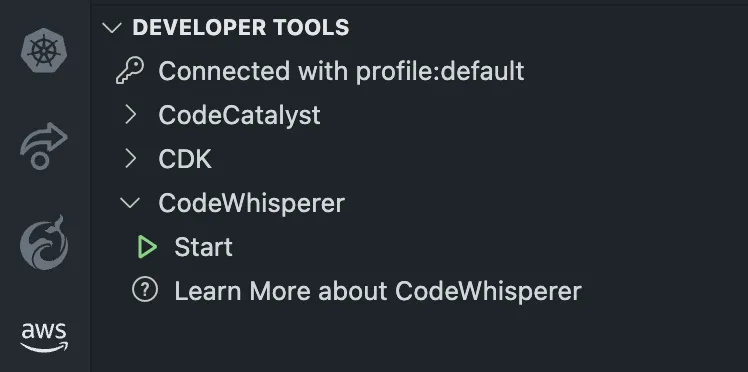748x372 pixels.
Task: Open the Kubernetes view in activity bar
Action: 44,51
